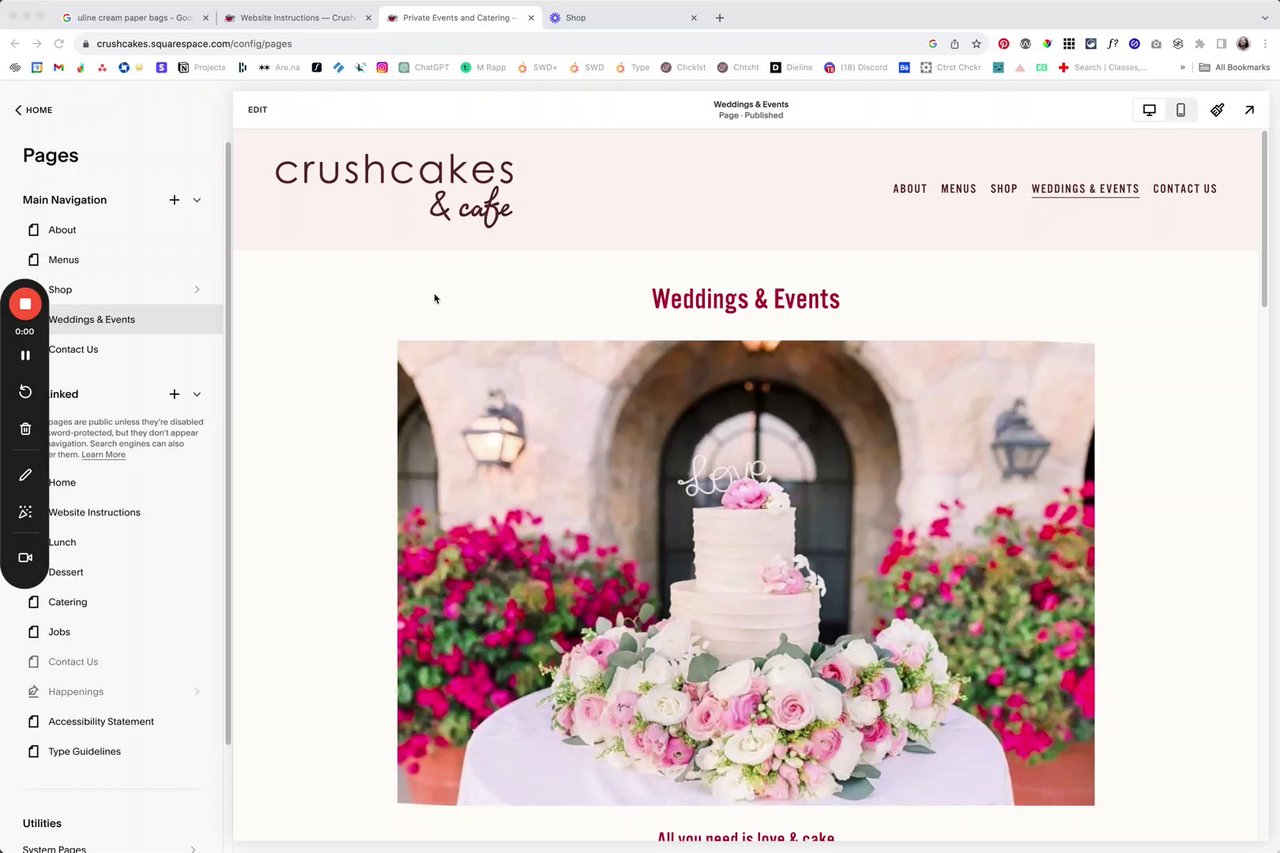Select the recorder's pencil draw tool
1280x853 pixels.
pos(25,475)
